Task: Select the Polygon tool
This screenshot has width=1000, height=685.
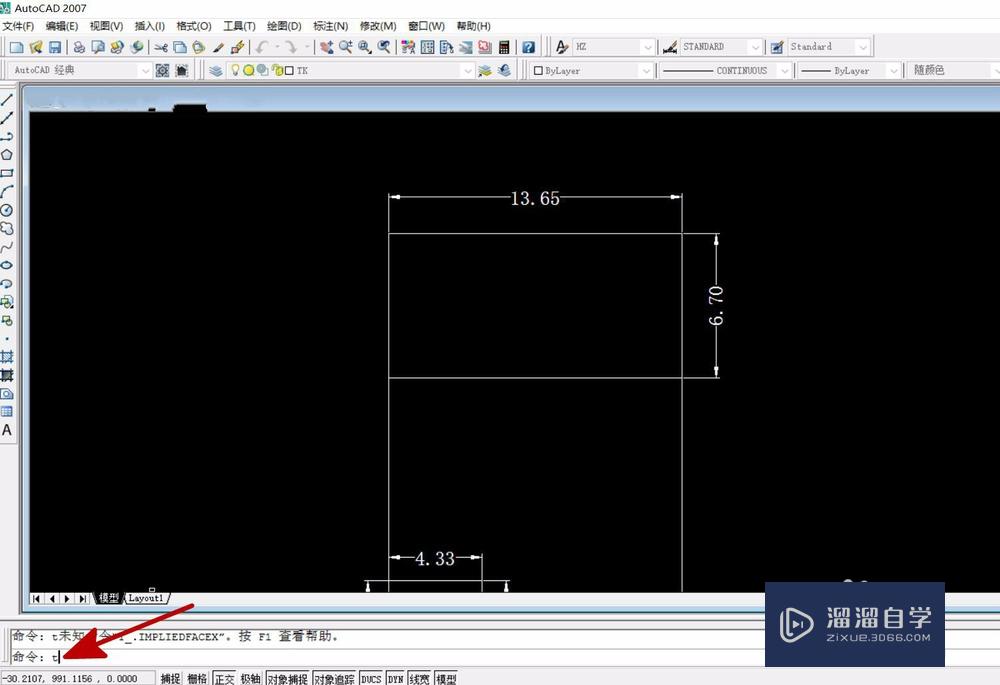Action: click(7, 154)
